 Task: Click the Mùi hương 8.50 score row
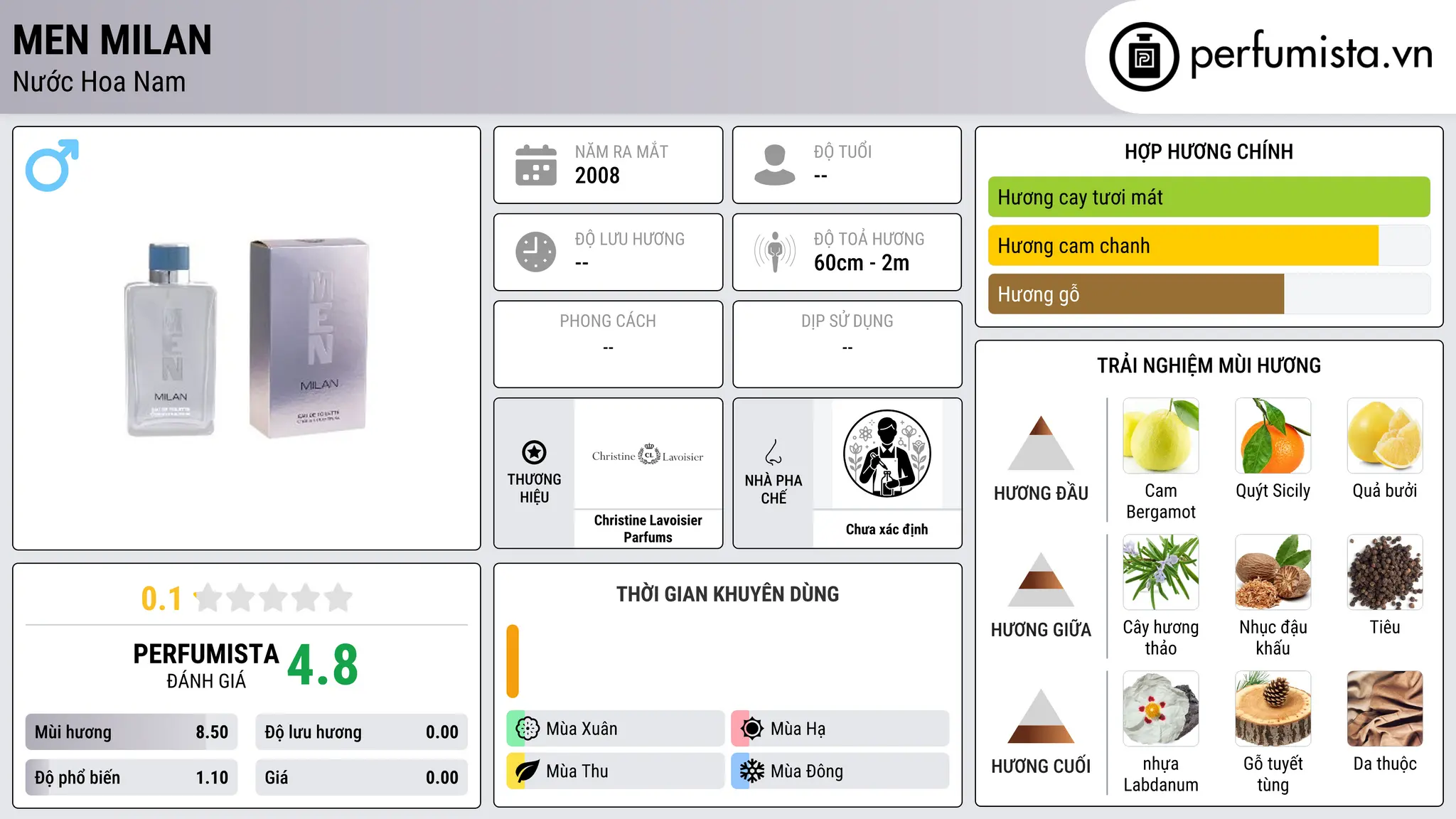pos(132,732)
